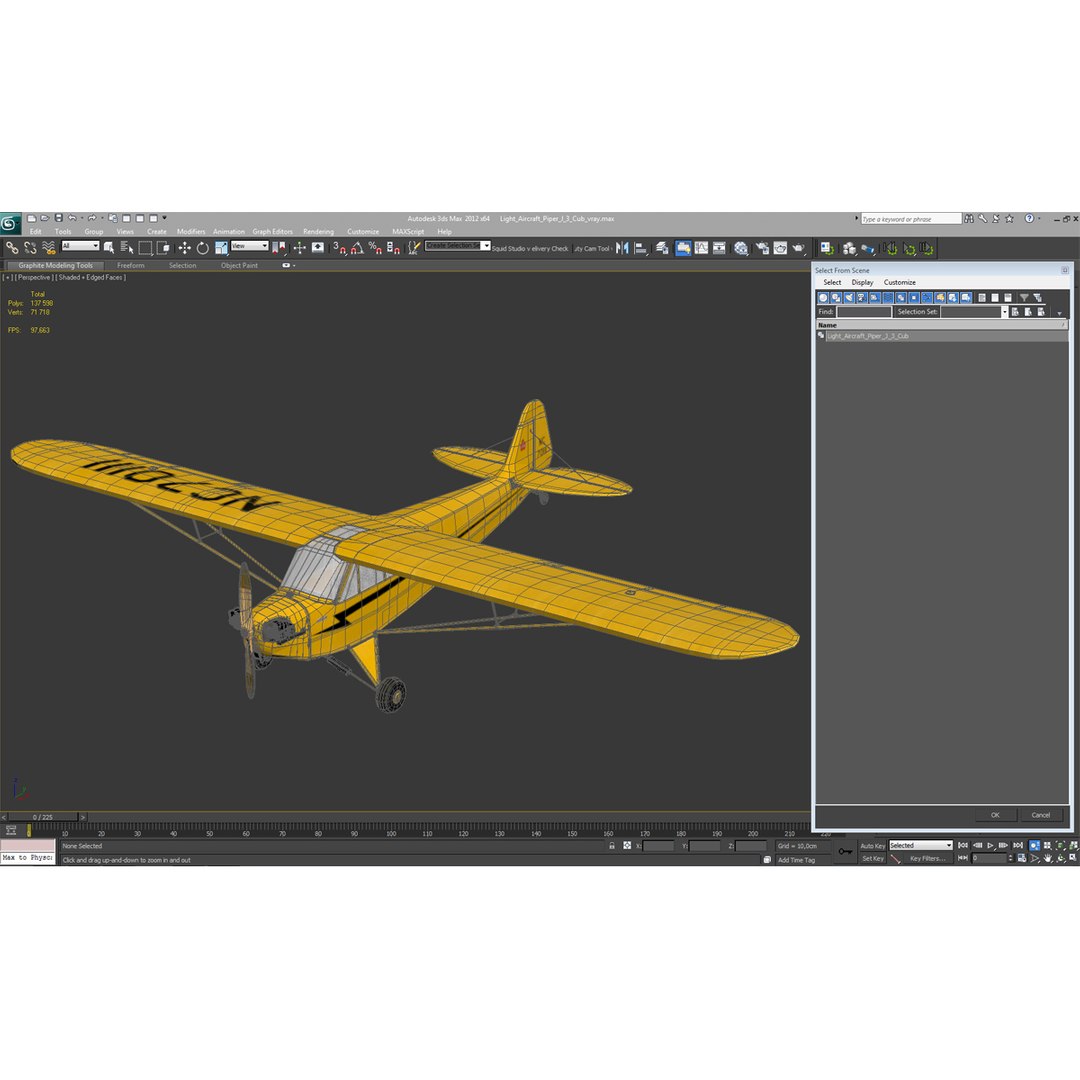This screenshot has width=1080, height=1080.
Task: Click the time slider showing 0 / 225
Action: (43, 817)
